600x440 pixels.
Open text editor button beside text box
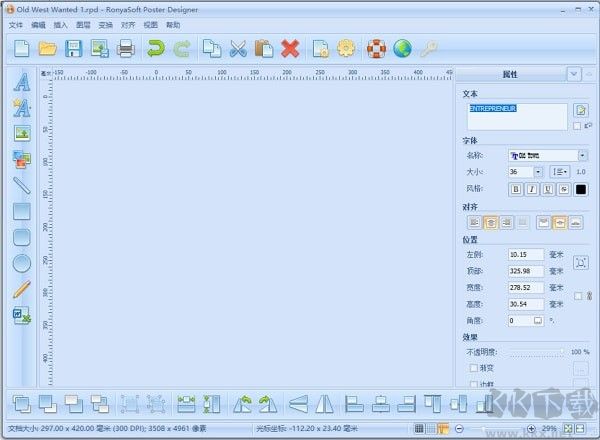pyautogui.click(x=581, y=110)
